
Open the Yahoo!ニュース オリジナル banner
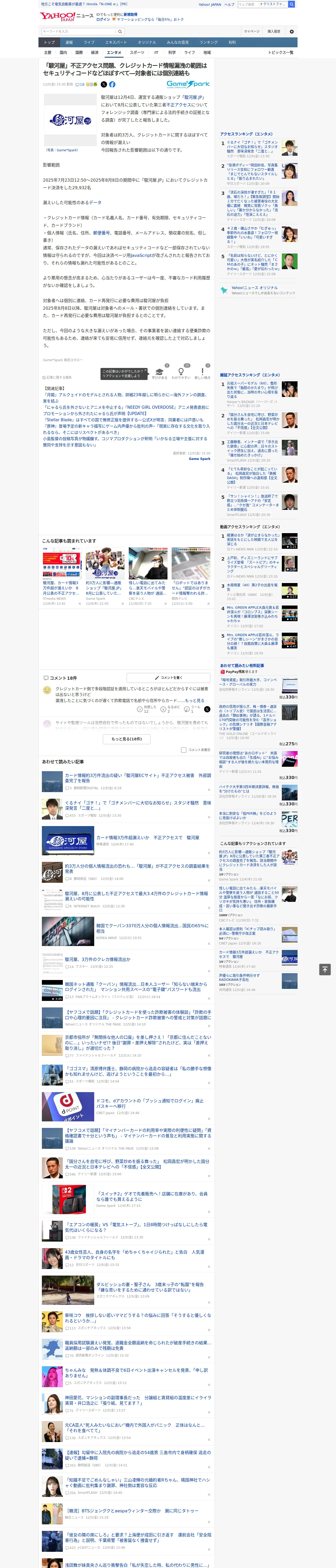[x=258, y=290]
